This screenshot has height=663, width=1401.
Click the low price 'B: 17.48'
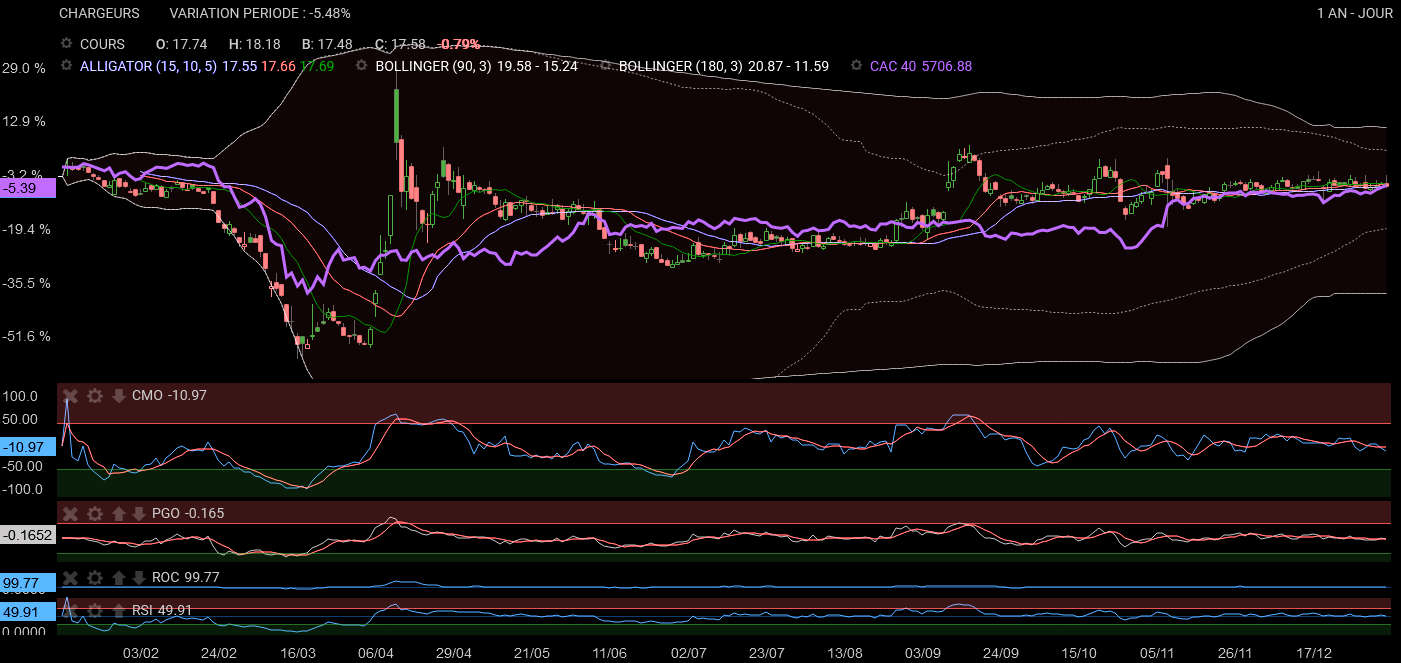(x=328, y=44)
